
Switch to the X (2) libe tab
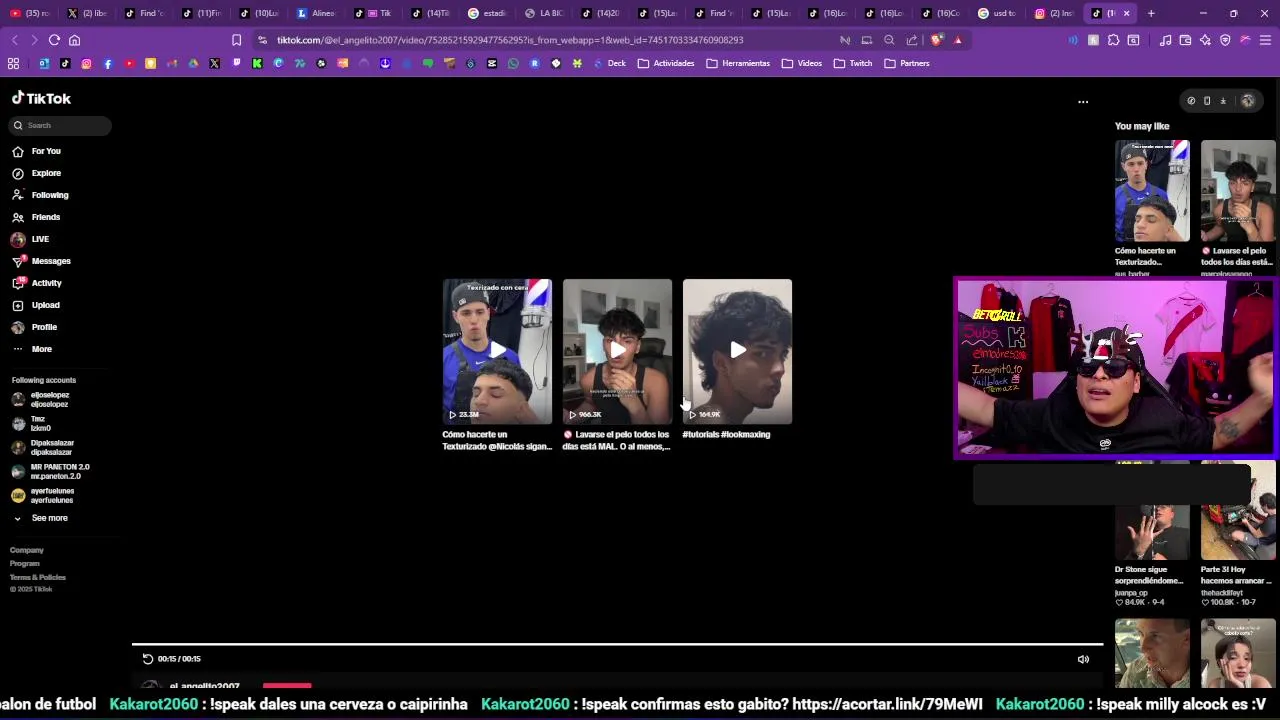coord(88,13)
